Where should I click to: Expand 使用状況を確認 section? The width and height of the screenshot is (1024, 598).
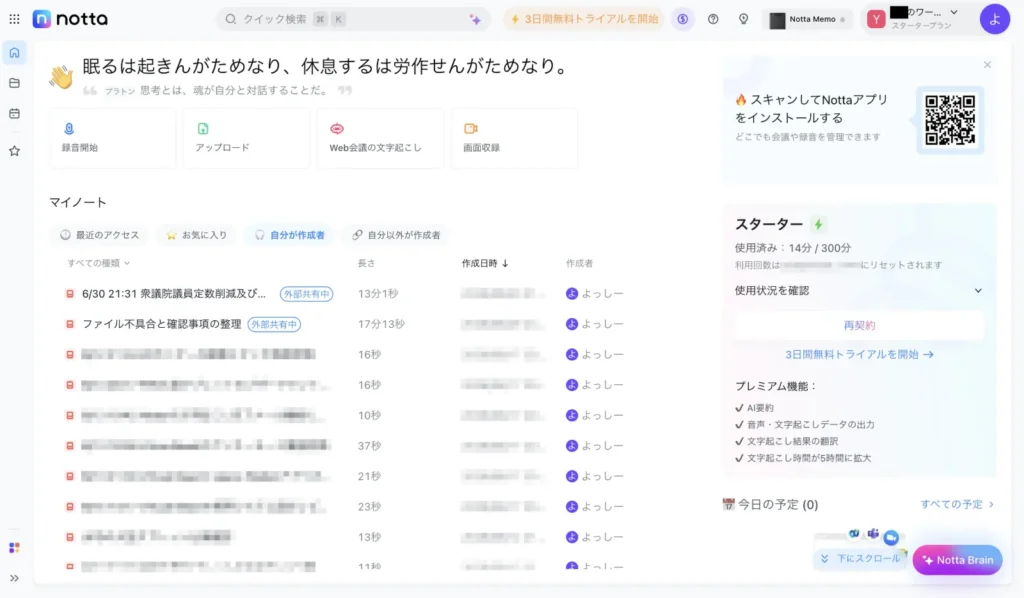tap(859, 291)
